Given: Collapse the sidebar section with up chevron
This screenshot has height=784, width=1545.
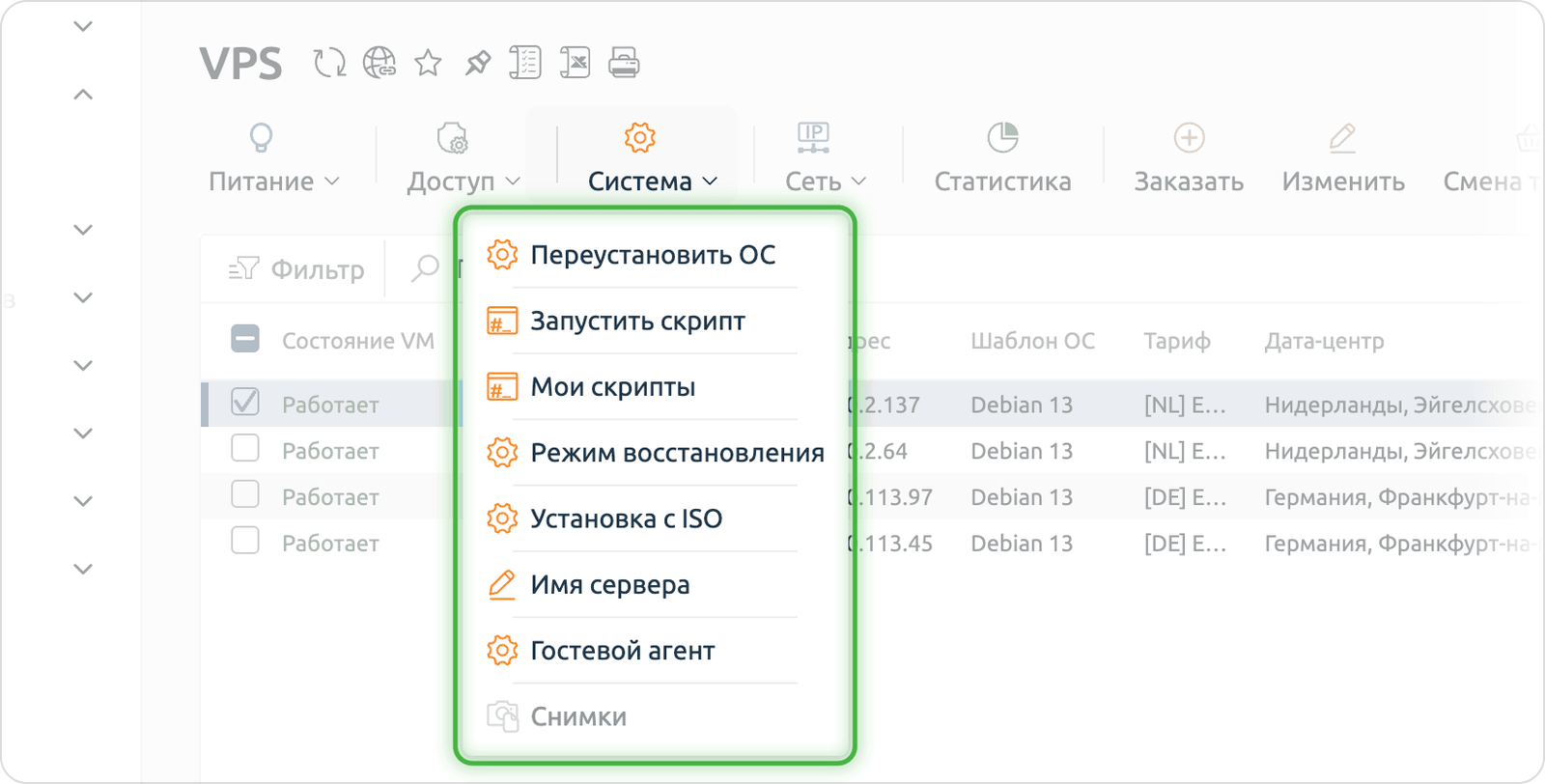Looking at the screenshot, I should pos(83,95).
